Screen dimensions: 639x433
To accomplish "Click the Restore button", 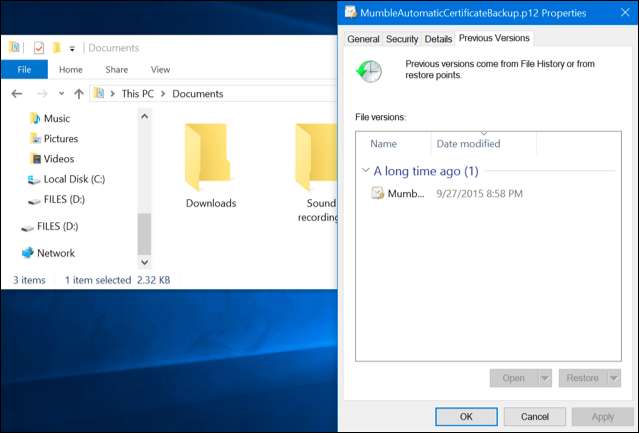I will [x=583, y=378].
